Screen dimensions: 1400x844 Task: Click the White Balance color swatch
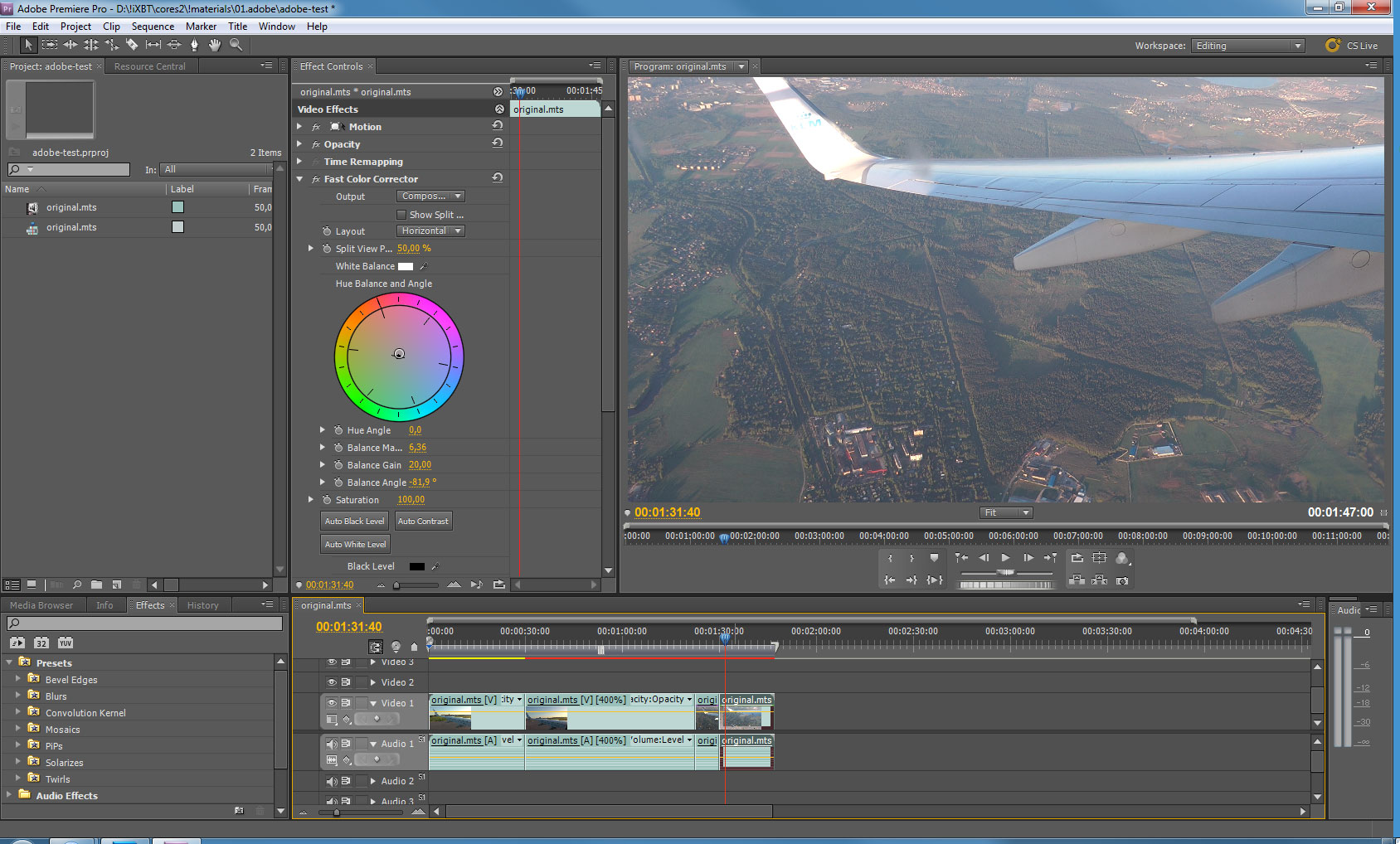point(406,266)
